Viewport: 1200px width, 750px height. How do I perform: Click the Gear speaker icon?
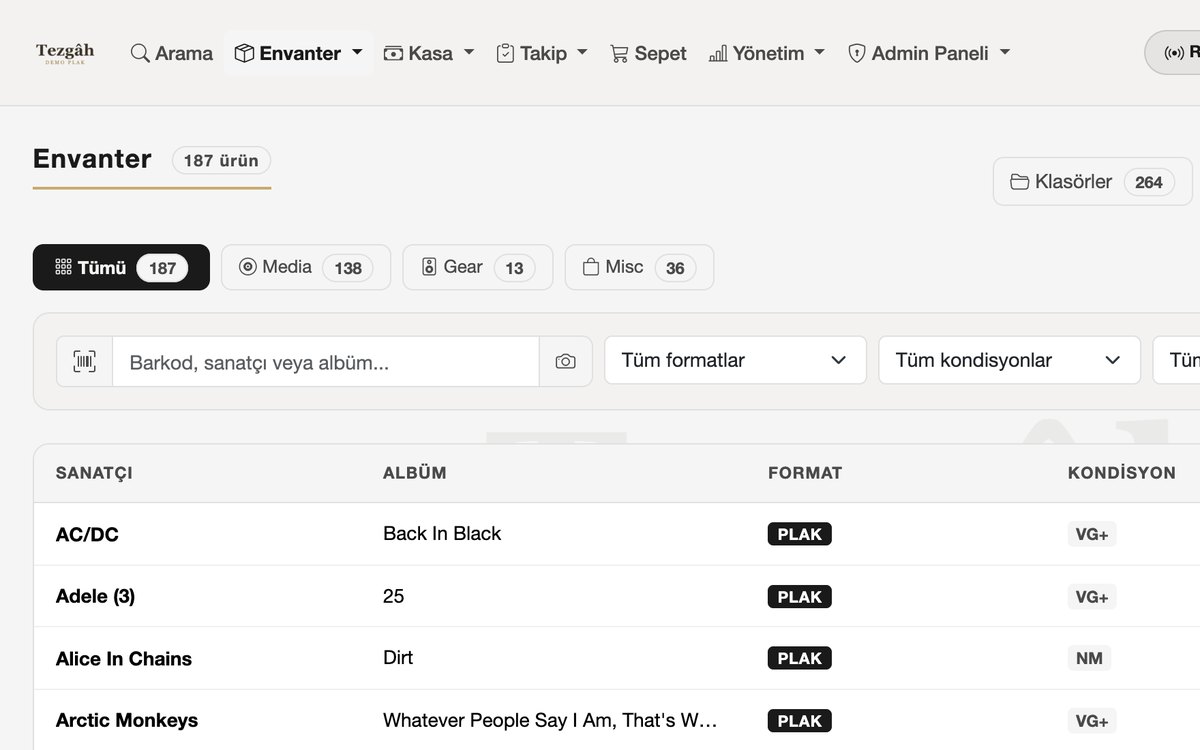click(x=429, y=267)
